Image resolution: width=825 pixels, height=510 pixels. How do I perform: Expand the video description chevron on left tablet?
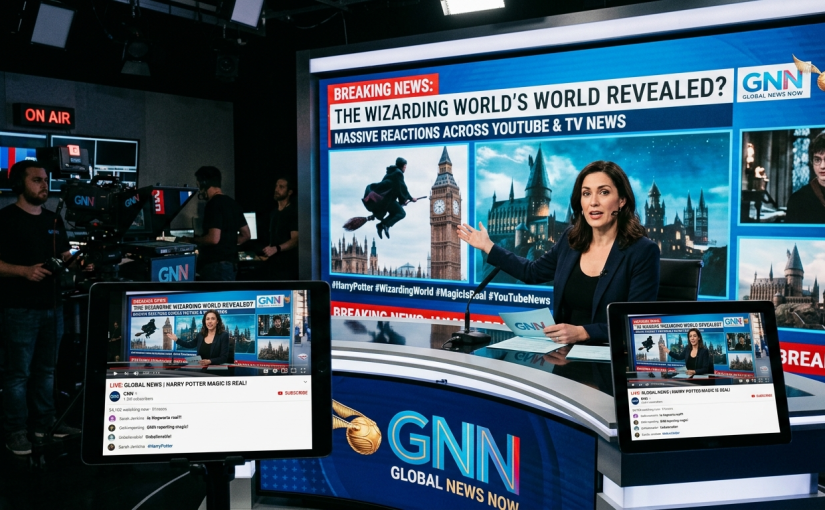pos(305,382)
